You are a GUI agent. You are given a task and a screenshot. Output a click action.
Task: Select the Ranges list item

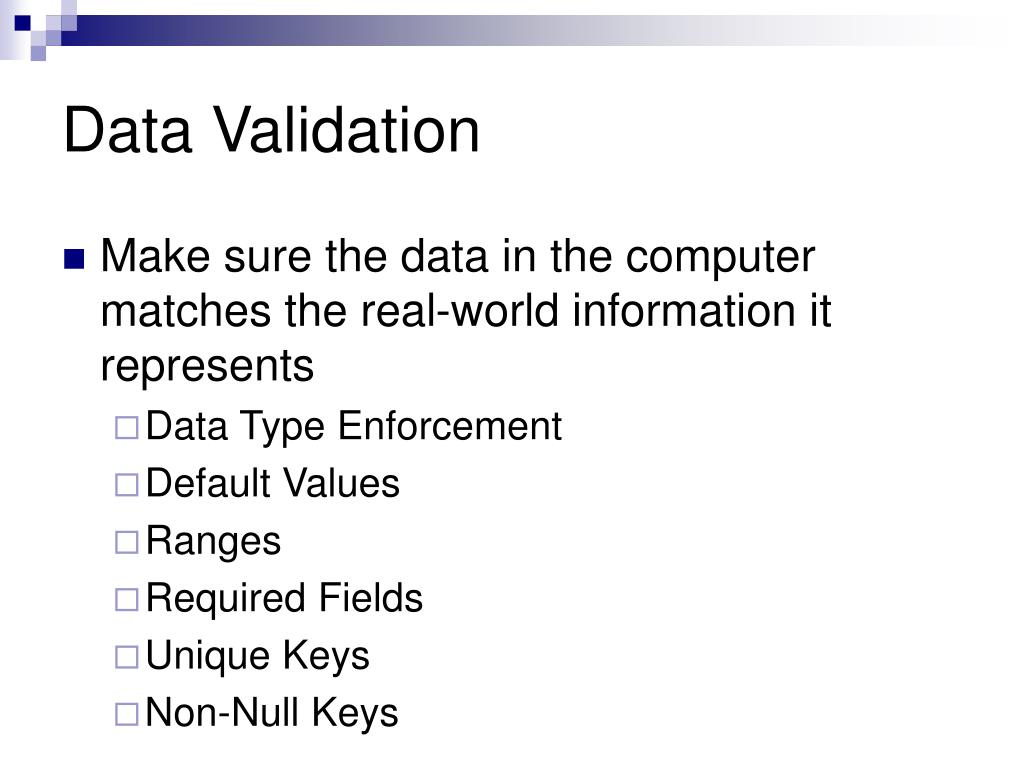213,542
